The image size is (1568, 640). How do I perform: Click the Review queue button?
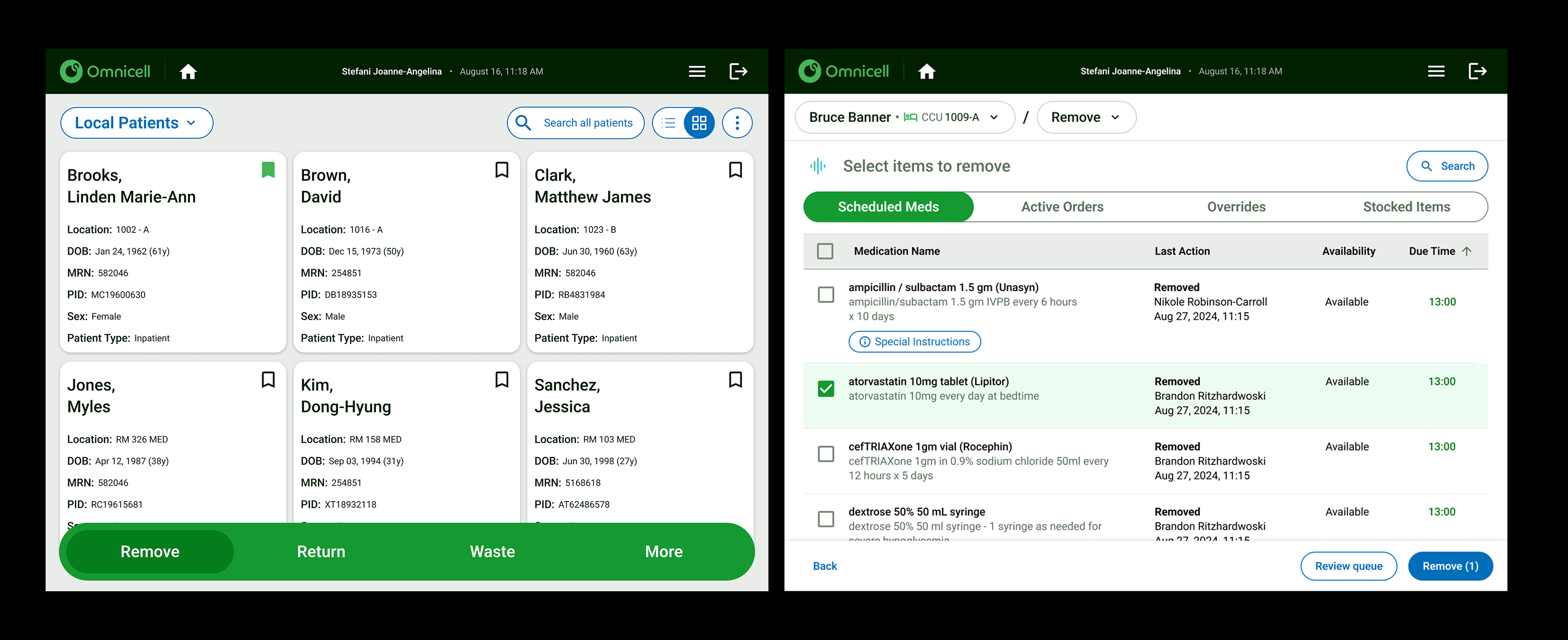click(x=1348, y=566)
